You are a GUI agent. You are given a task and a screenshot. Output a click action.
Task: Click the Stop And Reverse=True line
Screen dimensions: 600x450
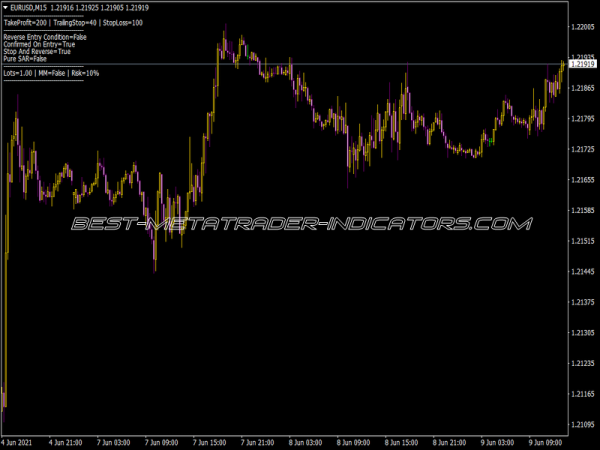pyautogui.click(x=37, y=51)
